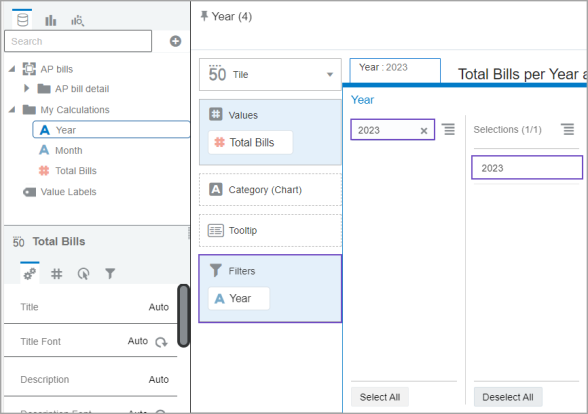
Task: Click the Select All button
Action: pyautogui.click(x=380, y=397)
